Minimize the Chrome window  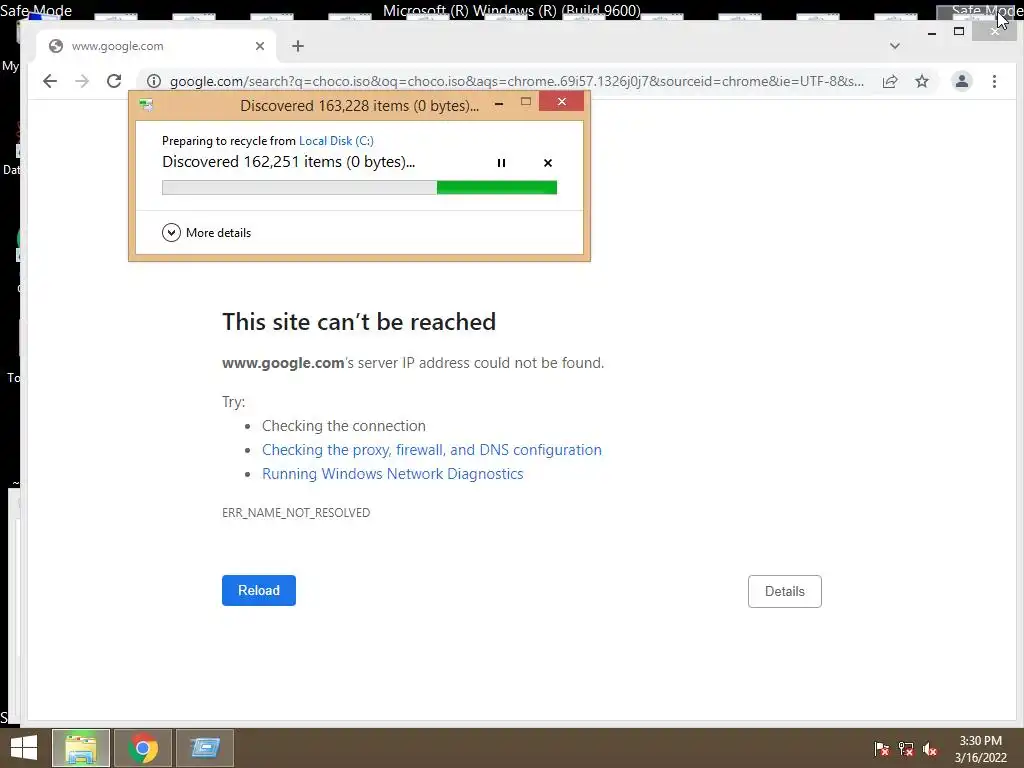(x=932, y=32)
